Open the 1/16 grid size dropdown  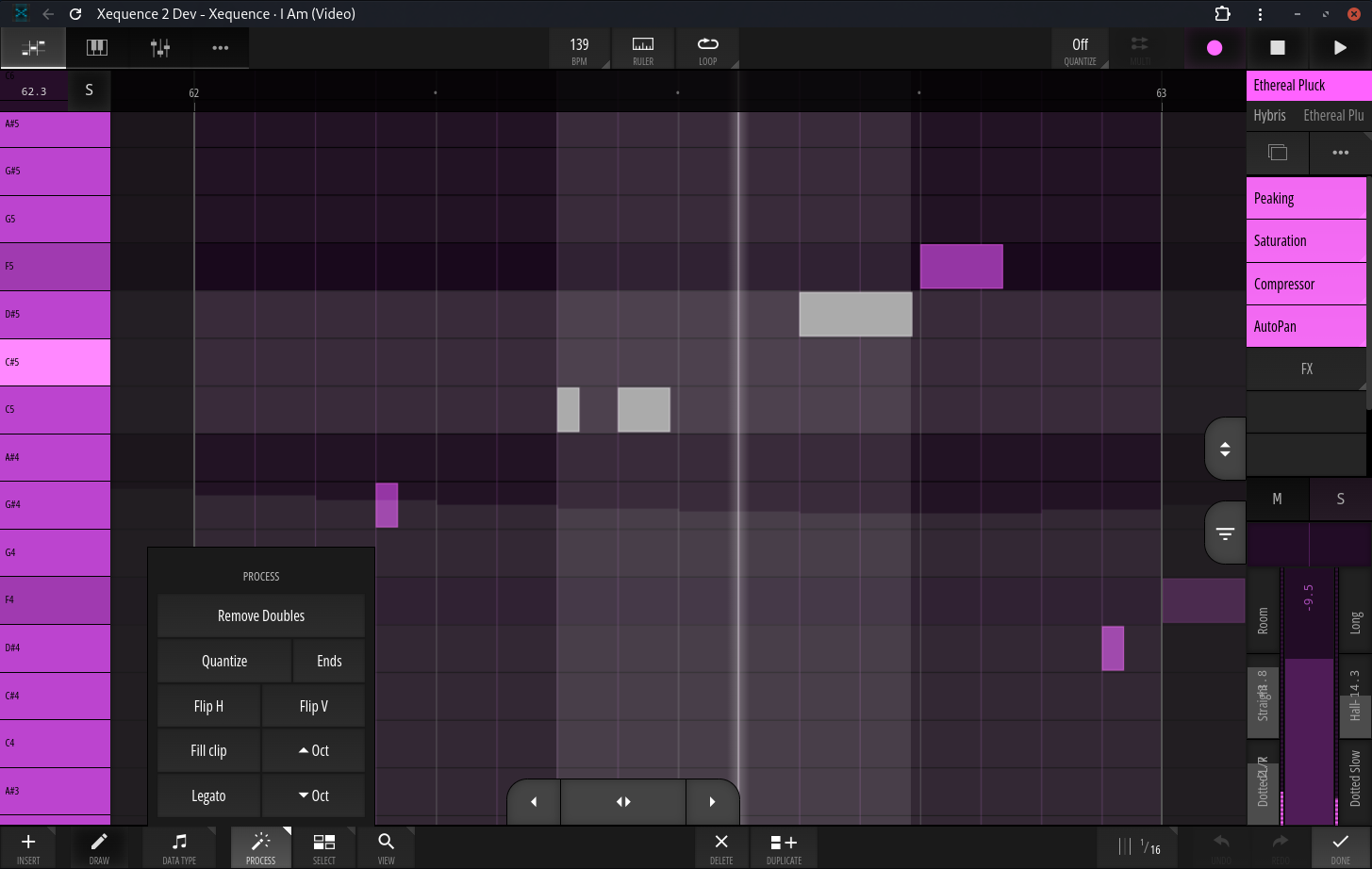tap(1139, 847)
